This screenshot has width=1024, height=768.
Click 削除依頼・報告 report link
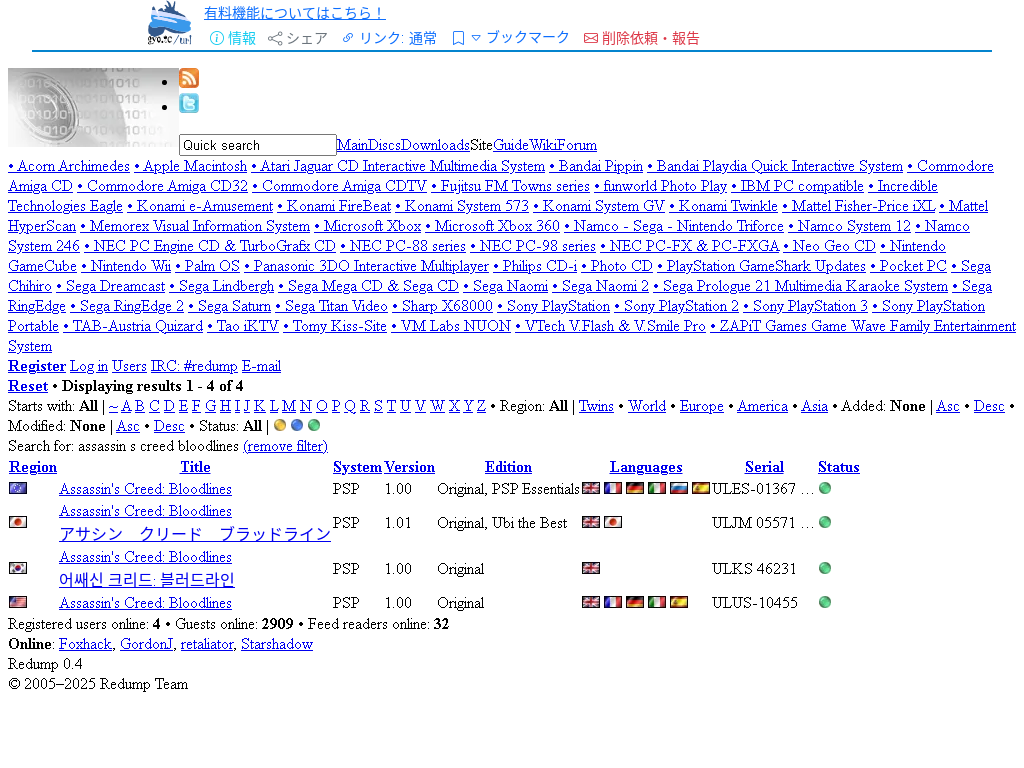click(x=641, y=38)
